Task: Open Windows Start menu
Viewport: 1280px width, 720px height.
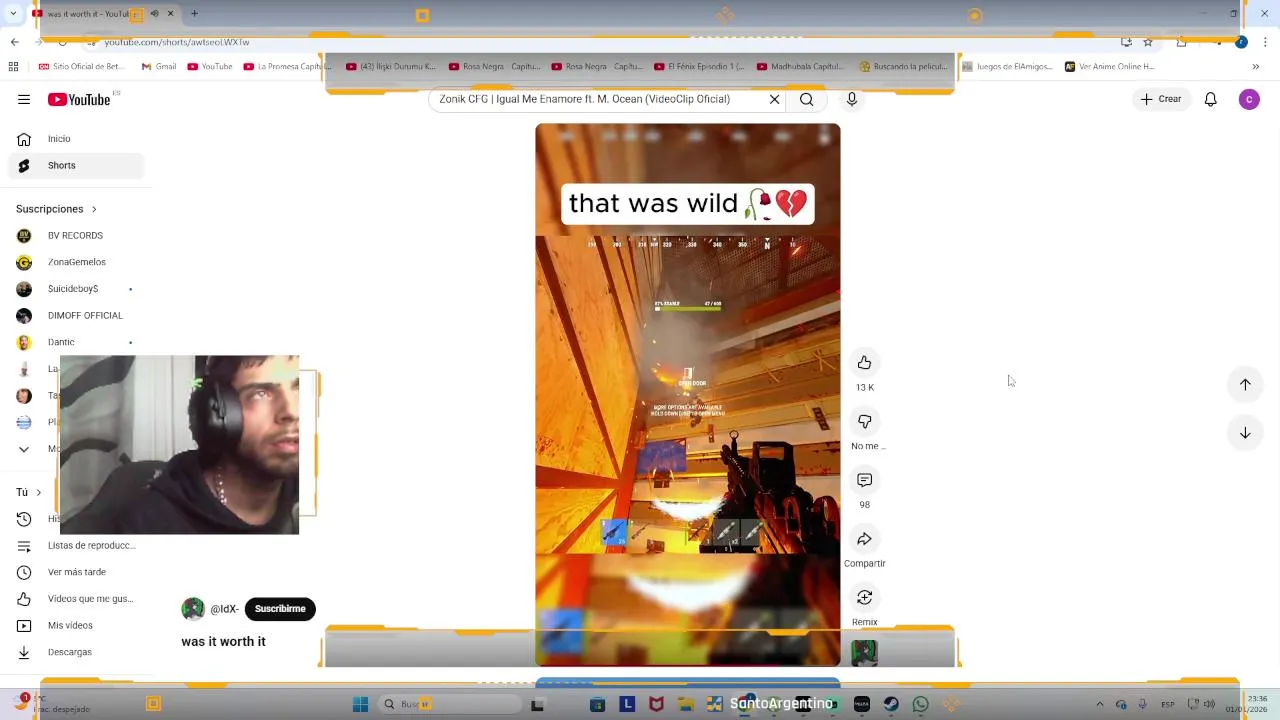Action: coord(360,704)
